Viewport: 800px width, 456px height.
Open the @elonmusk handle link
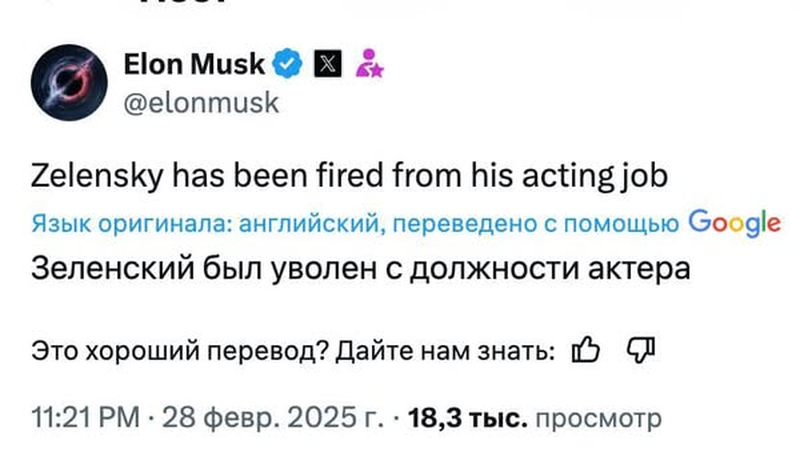200,101
